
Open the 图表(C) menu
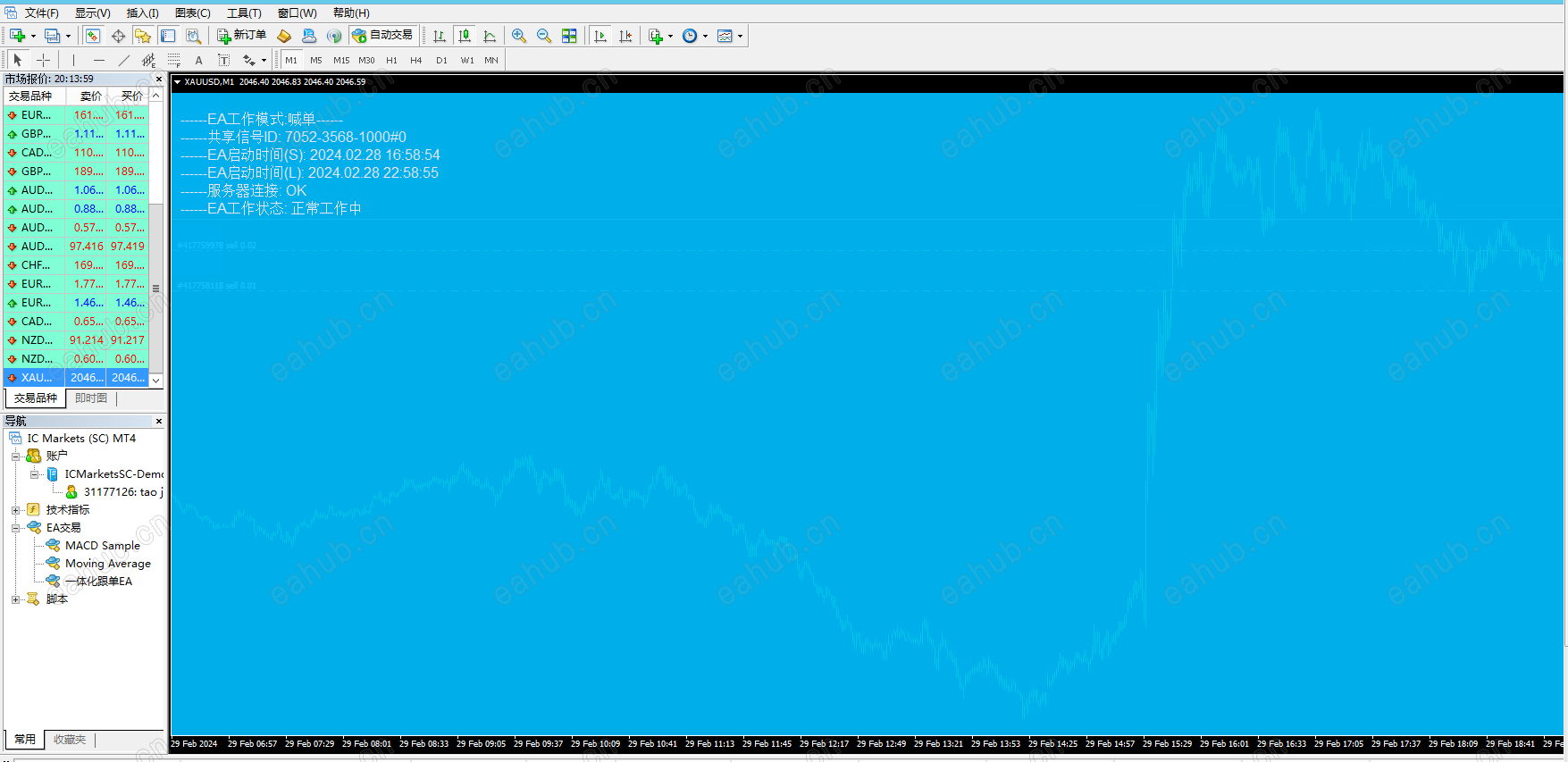(192, 13)
